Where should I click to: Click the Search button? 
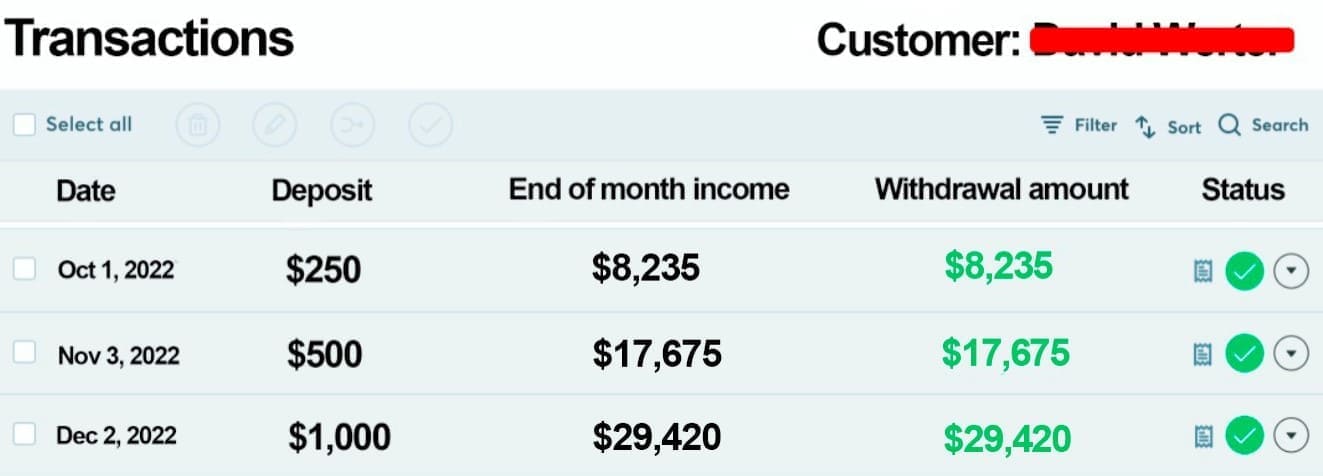(1264, 125)
